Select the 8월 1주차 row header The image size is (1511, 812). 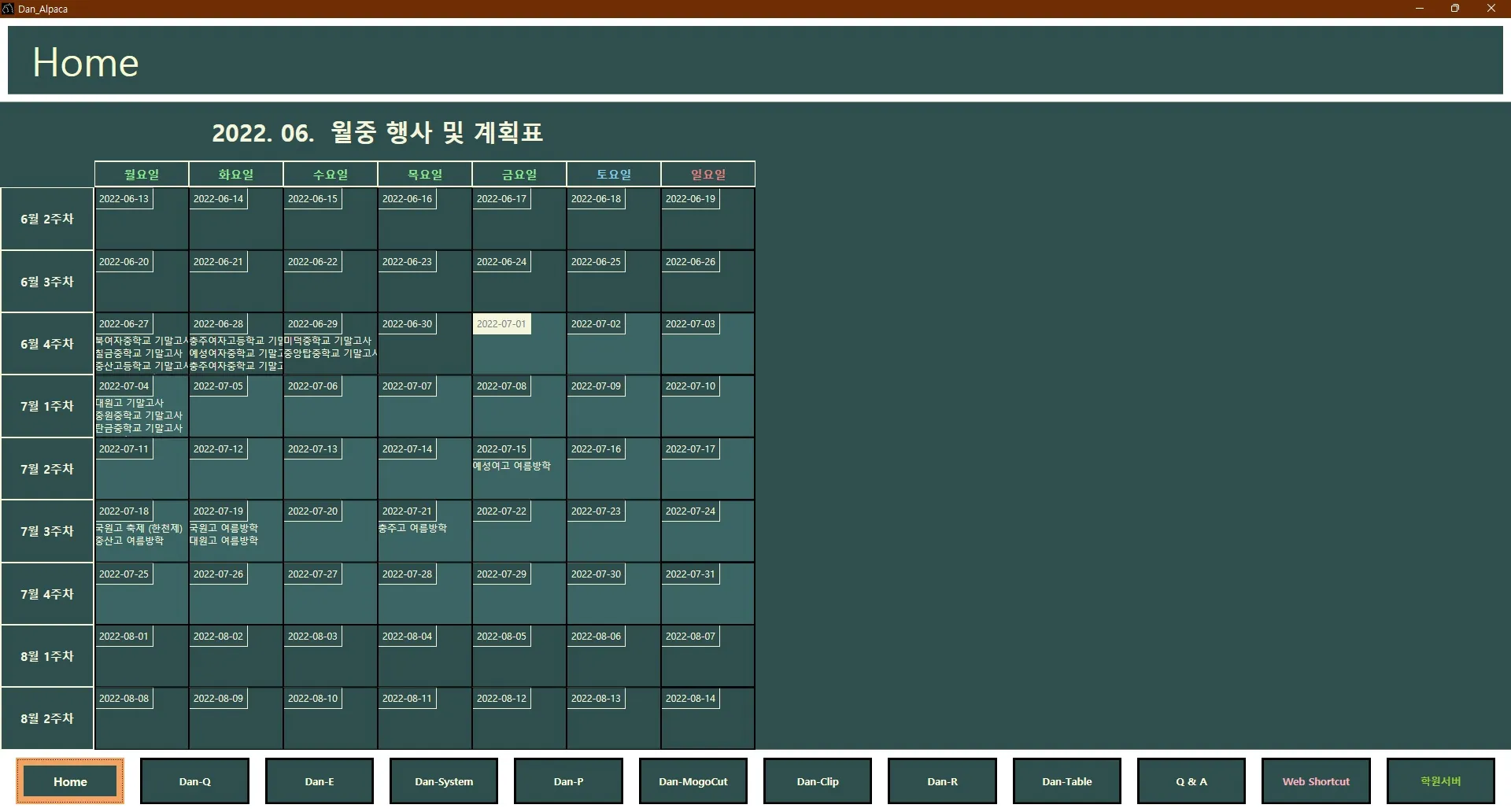pyautogui.click(x=47, y=656)
